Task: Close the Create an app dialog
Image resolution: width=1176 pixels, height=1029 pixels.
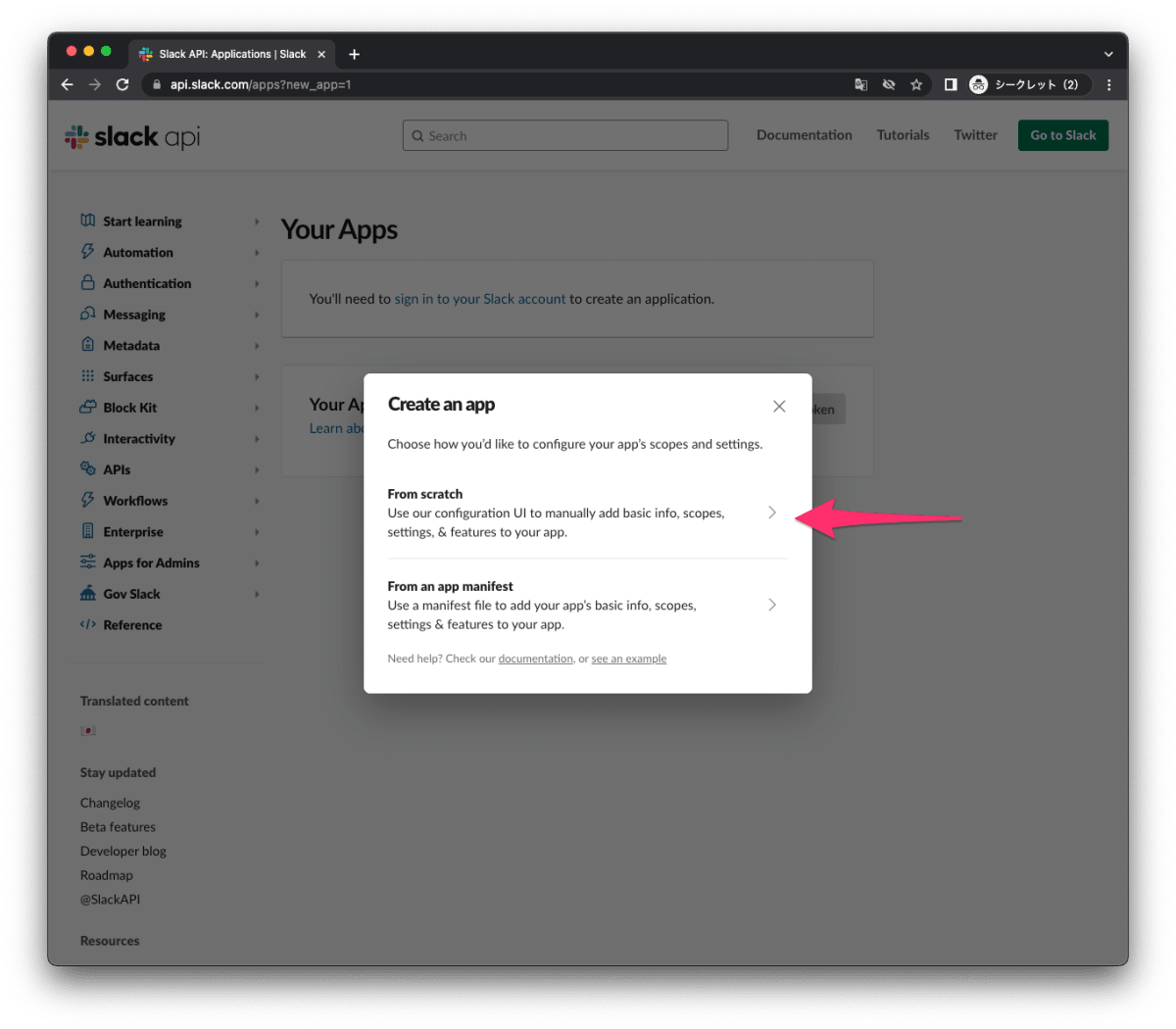Action: pyautogui.click(x=779, y=406)
